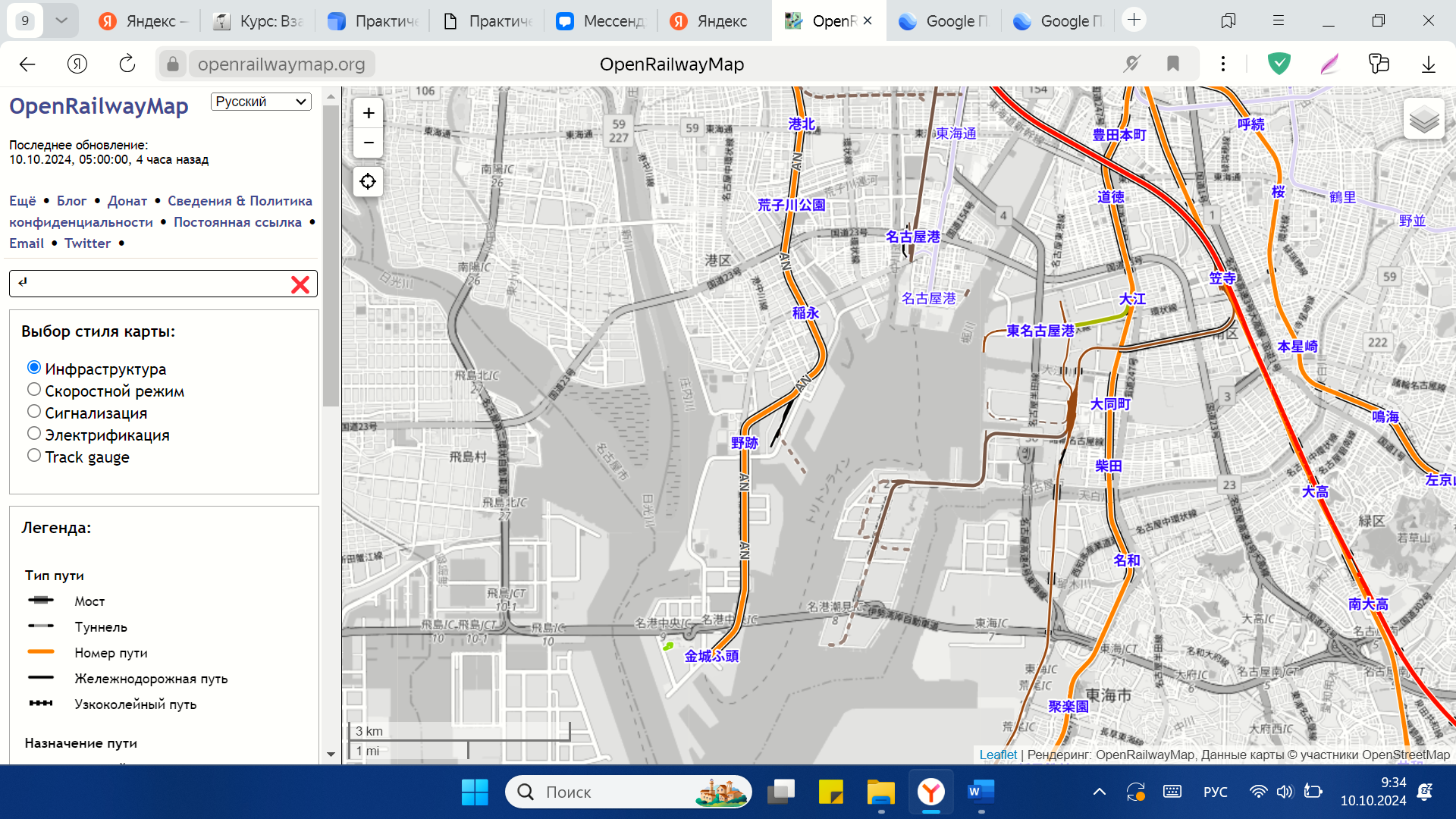Close the OpenRailwayMap tab
Viewport: 1456px width, 819px height.
pyautogui.click(x=868, y=21)
